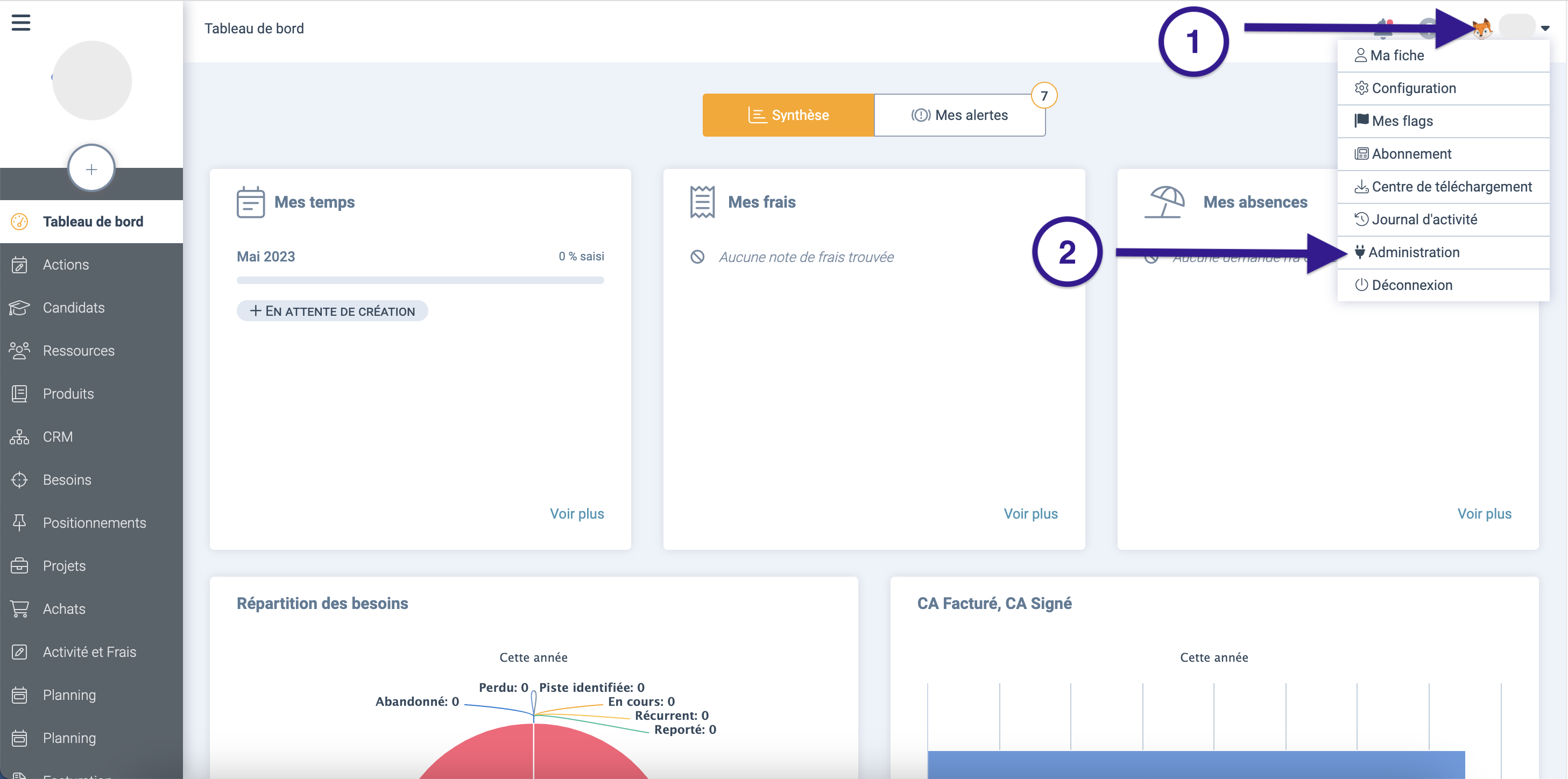Click the profile picture placeholder in sidebar

(92, 80)
